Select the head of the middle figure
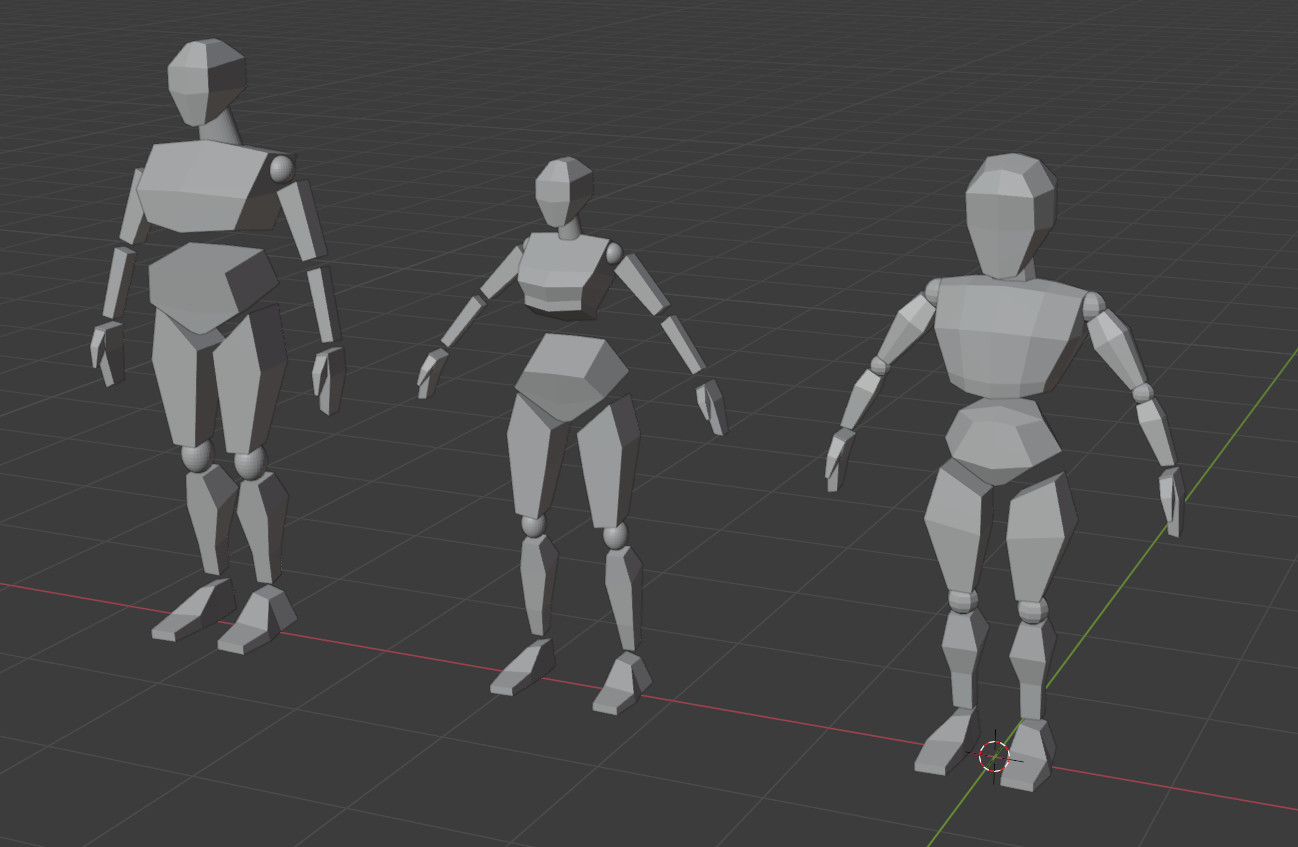This screenshot has width=1298, height=847. pyautogui.click(x=562, y=185)
